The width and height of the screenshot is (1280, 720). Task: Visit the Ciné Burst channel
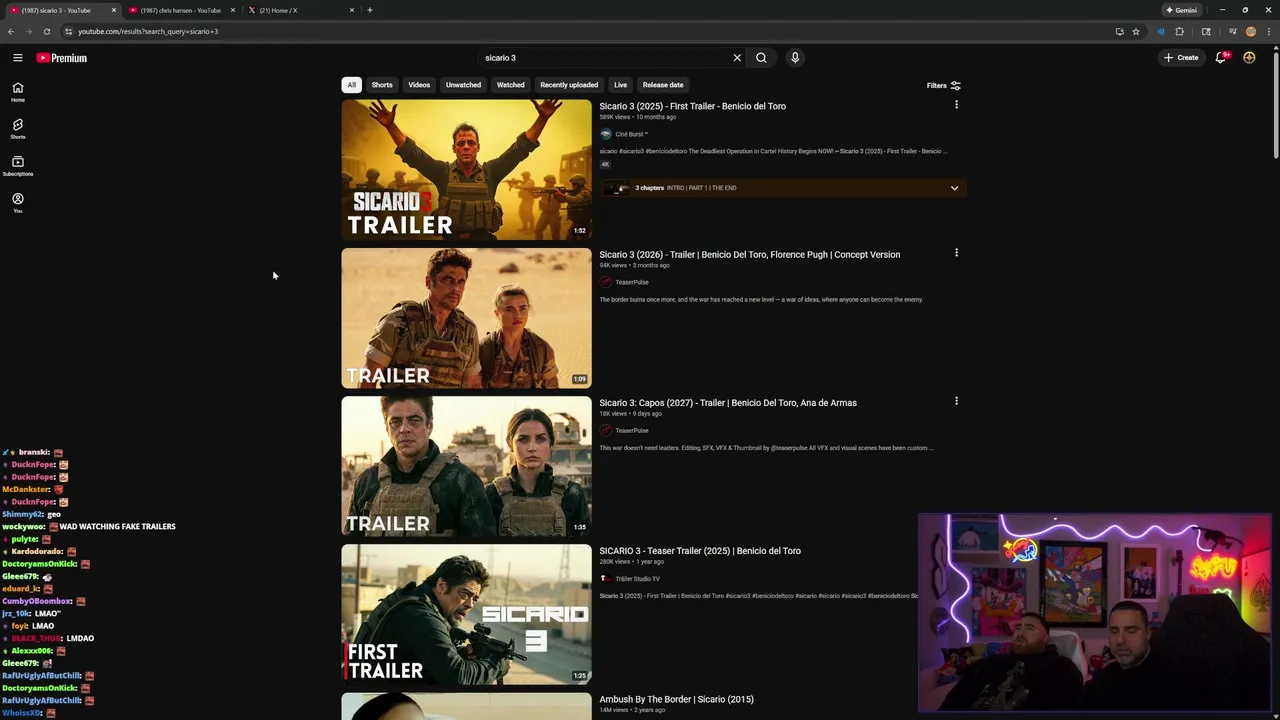click(x=624, y=134)
